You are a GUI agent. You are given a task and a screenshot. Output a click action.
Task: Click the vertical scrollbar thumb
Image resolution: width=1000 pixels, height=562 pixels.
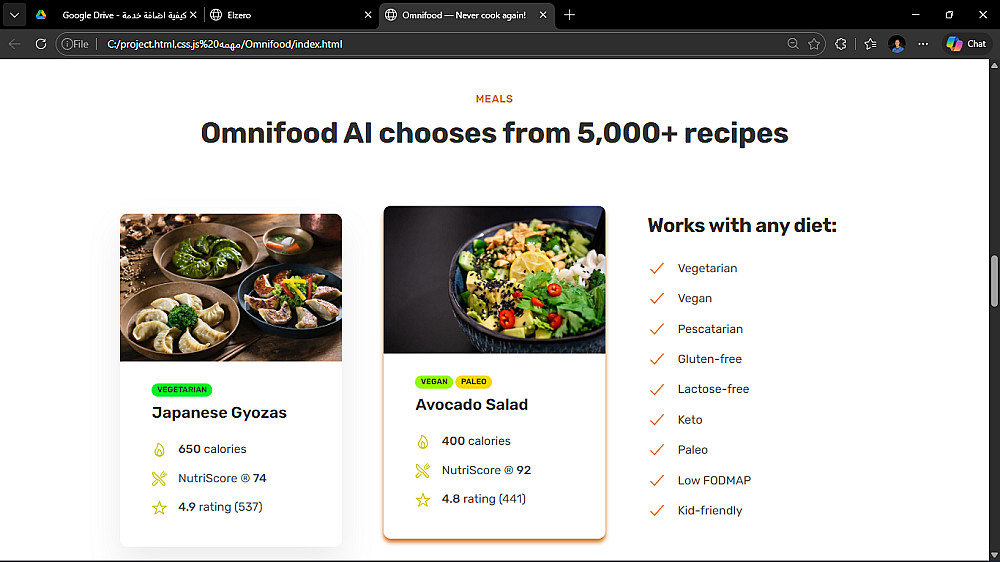pos(994,281)
